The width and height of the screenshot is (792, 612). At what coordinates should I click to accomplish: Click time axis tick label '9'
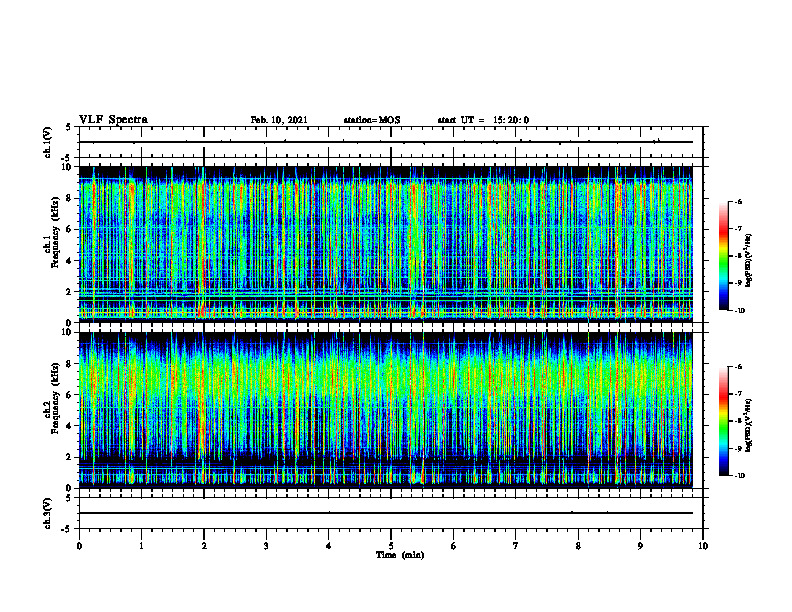pyautogui.click(x=640, y=546)
